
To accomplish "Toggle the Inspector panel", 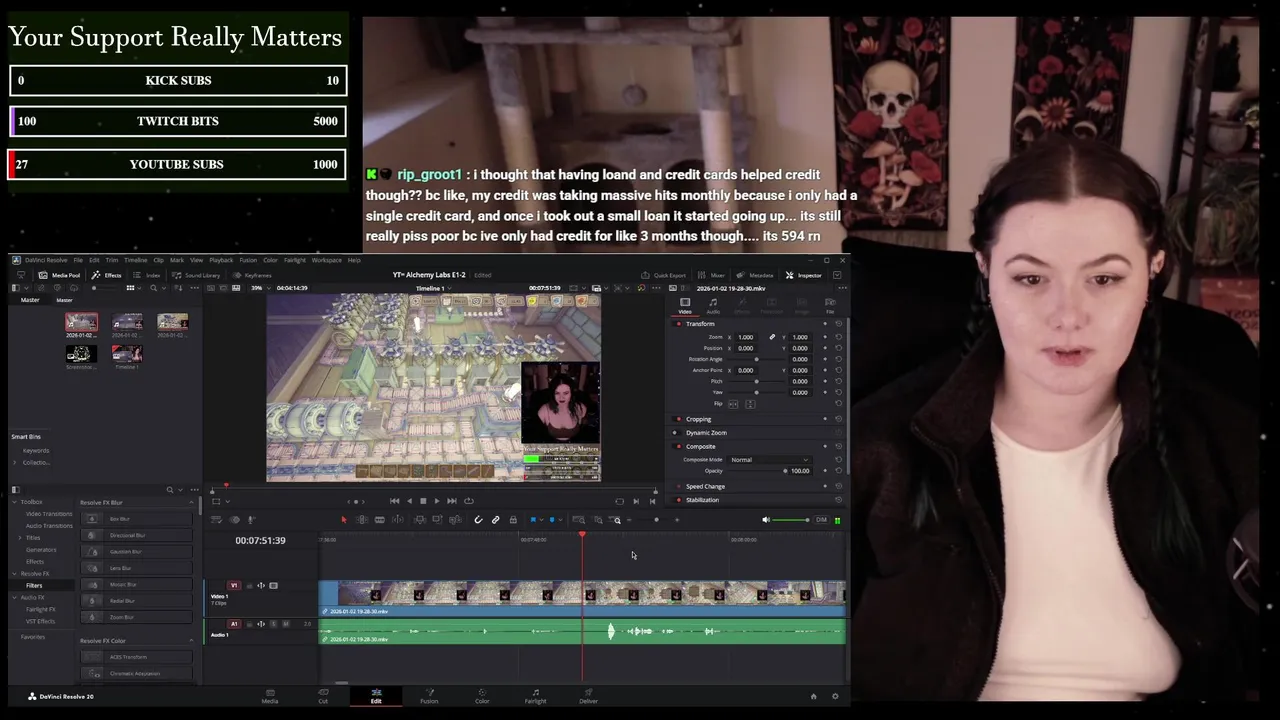I will click(804, 275).
